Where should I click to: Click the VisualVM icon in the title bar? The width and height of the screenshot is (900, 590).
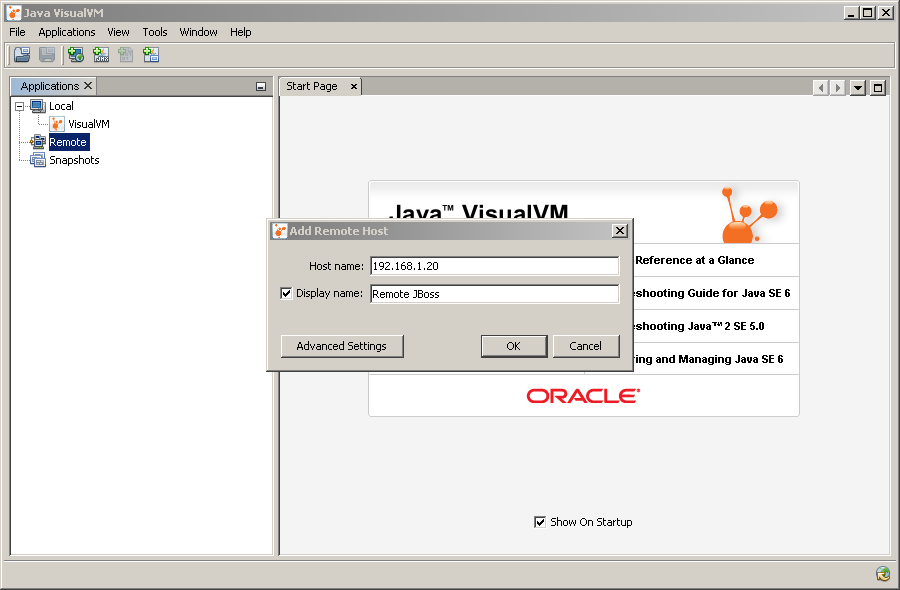(x=14, y=13)
